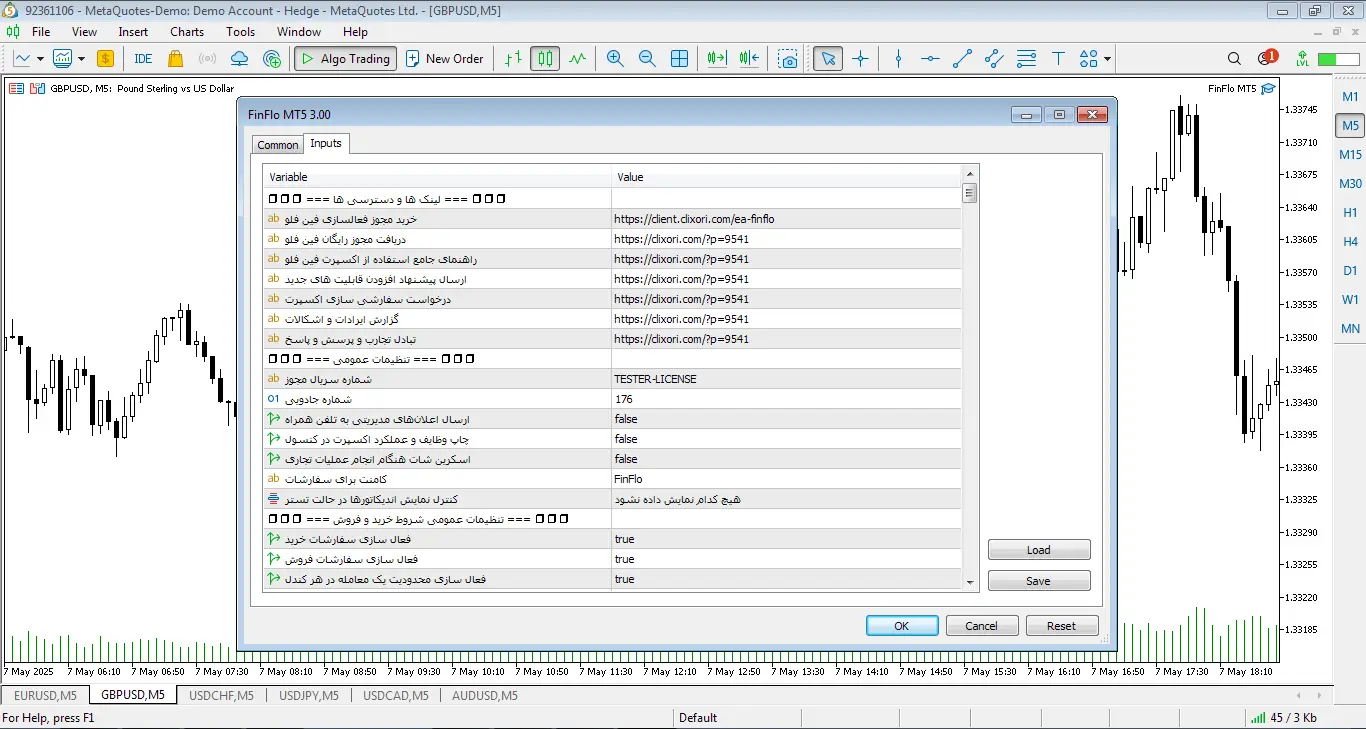Open the Insert menu
Image resolution: width=1366 pixels, height=729 pixels.
pyautogui.click(x=133, y=32)
